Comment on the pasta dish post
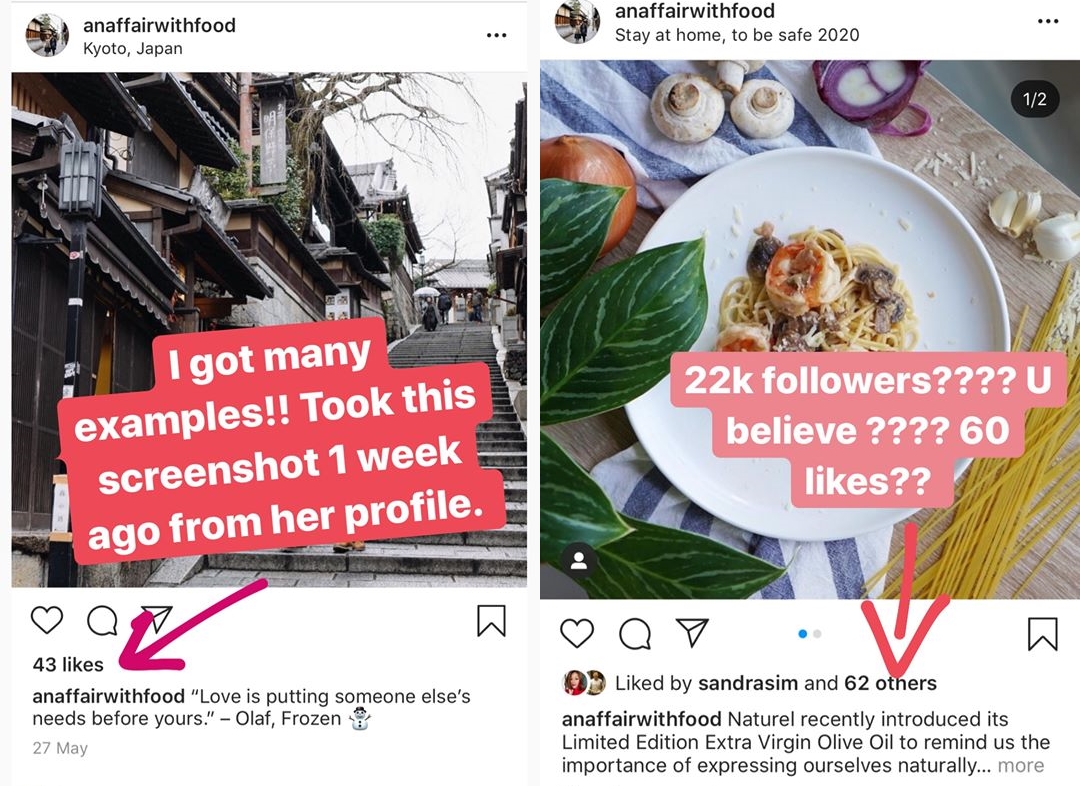Image resolution: width=1080 pixels, height=786 pixels. [635, 633]
